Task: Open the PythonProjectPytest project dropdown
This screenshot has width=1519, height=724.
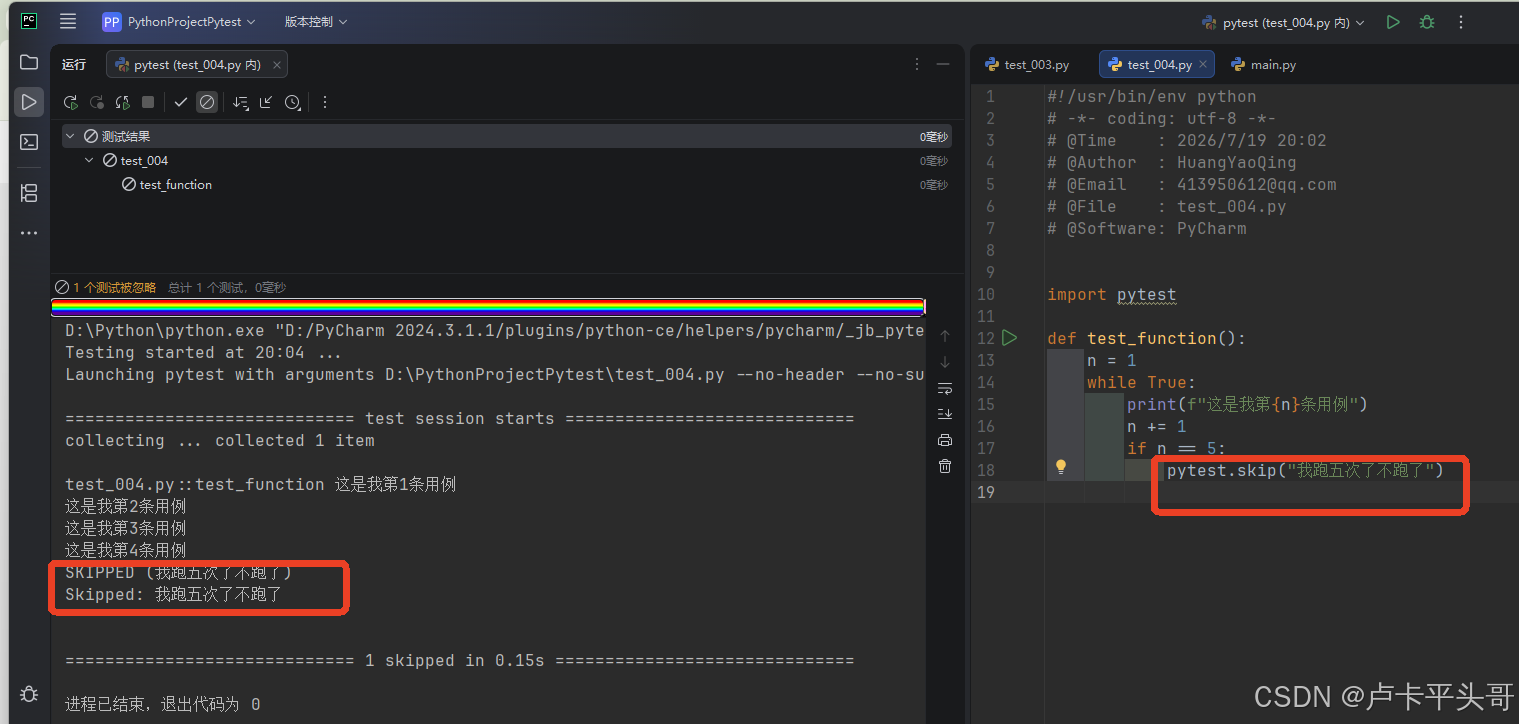Action: coord(178,21)
